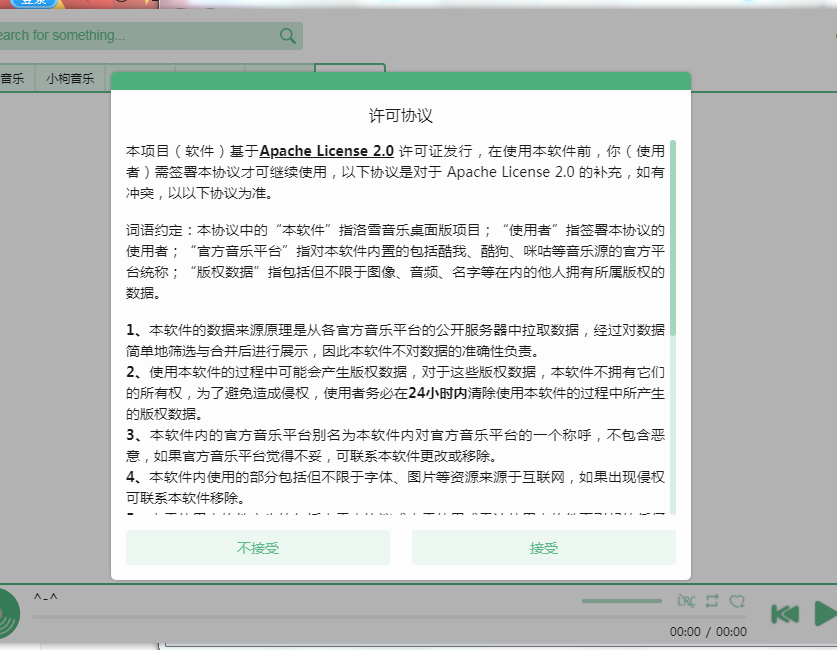
Task: Open the Apache License 2.0 link
Action: point(327,151)
